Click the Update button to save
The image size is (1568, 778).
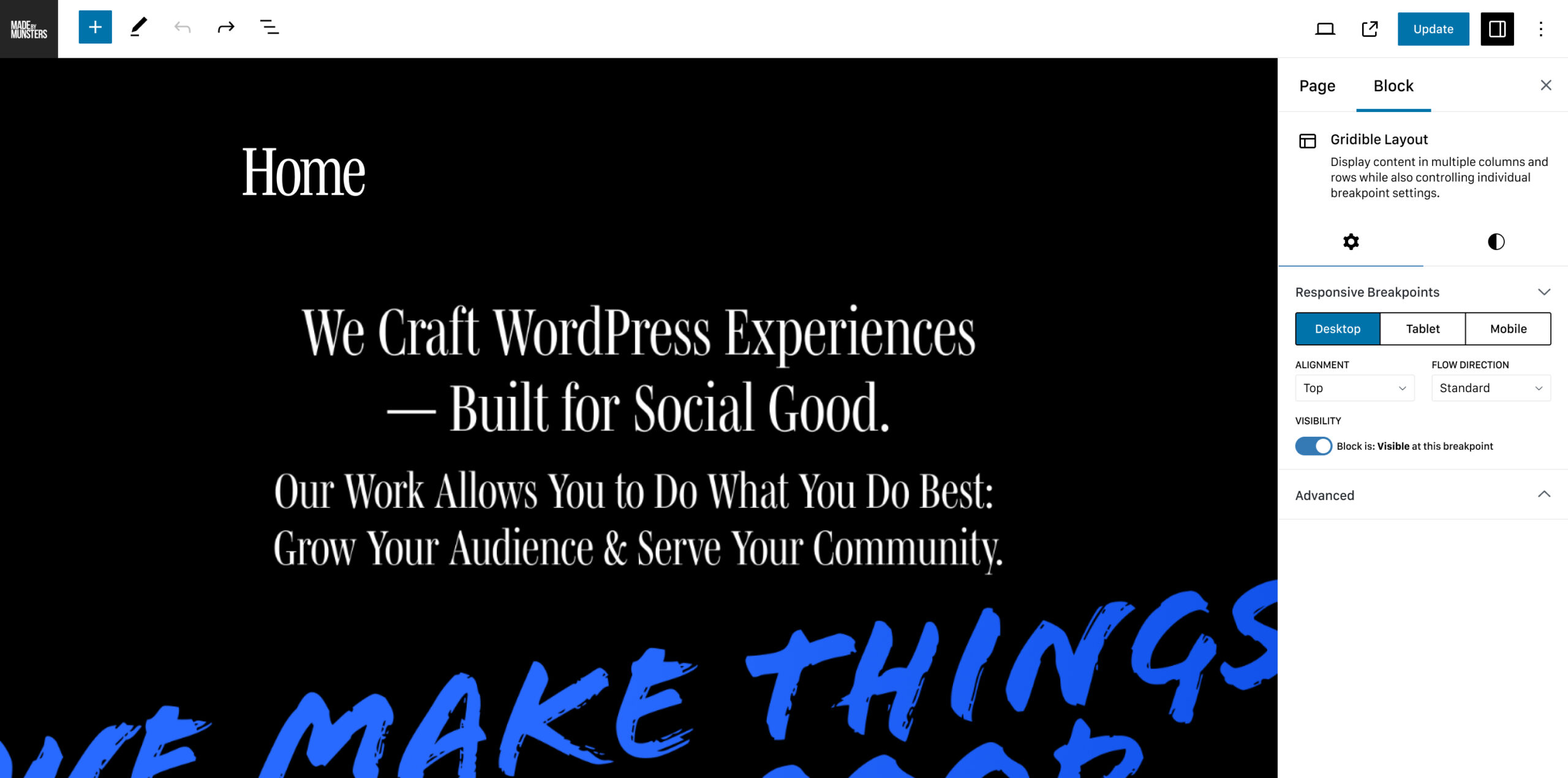click(x=1433, y=28)
